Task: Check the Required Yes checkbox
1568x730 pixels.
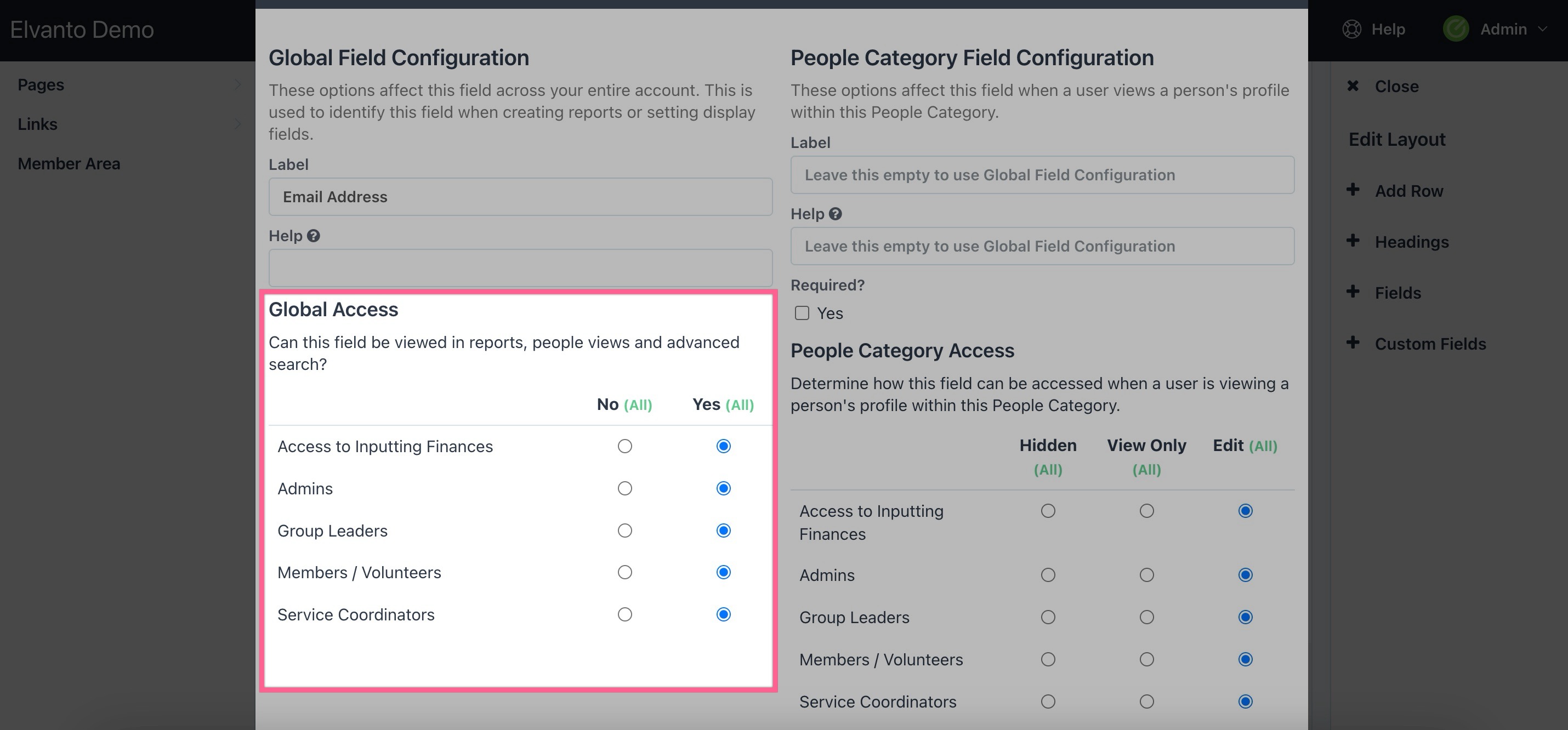Action: click(802, 313)
